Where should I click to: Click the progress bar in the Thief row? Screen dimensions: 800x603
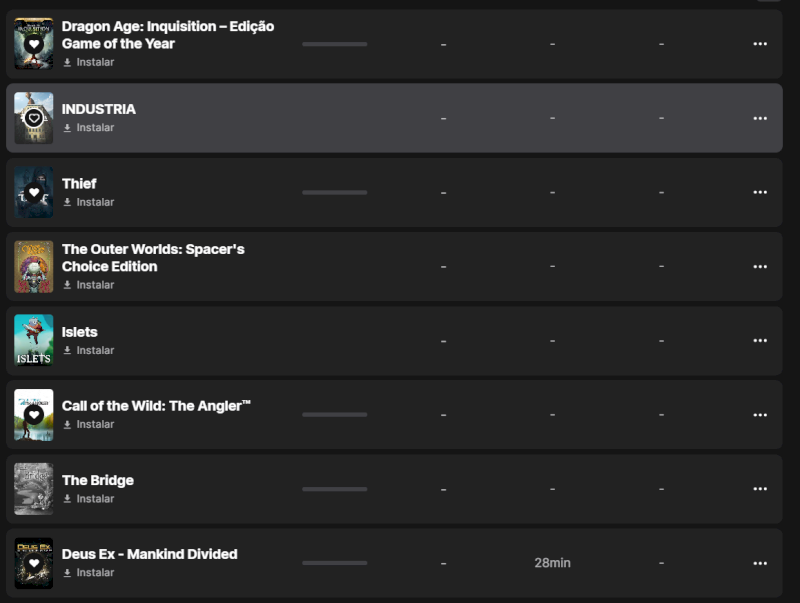334,192
